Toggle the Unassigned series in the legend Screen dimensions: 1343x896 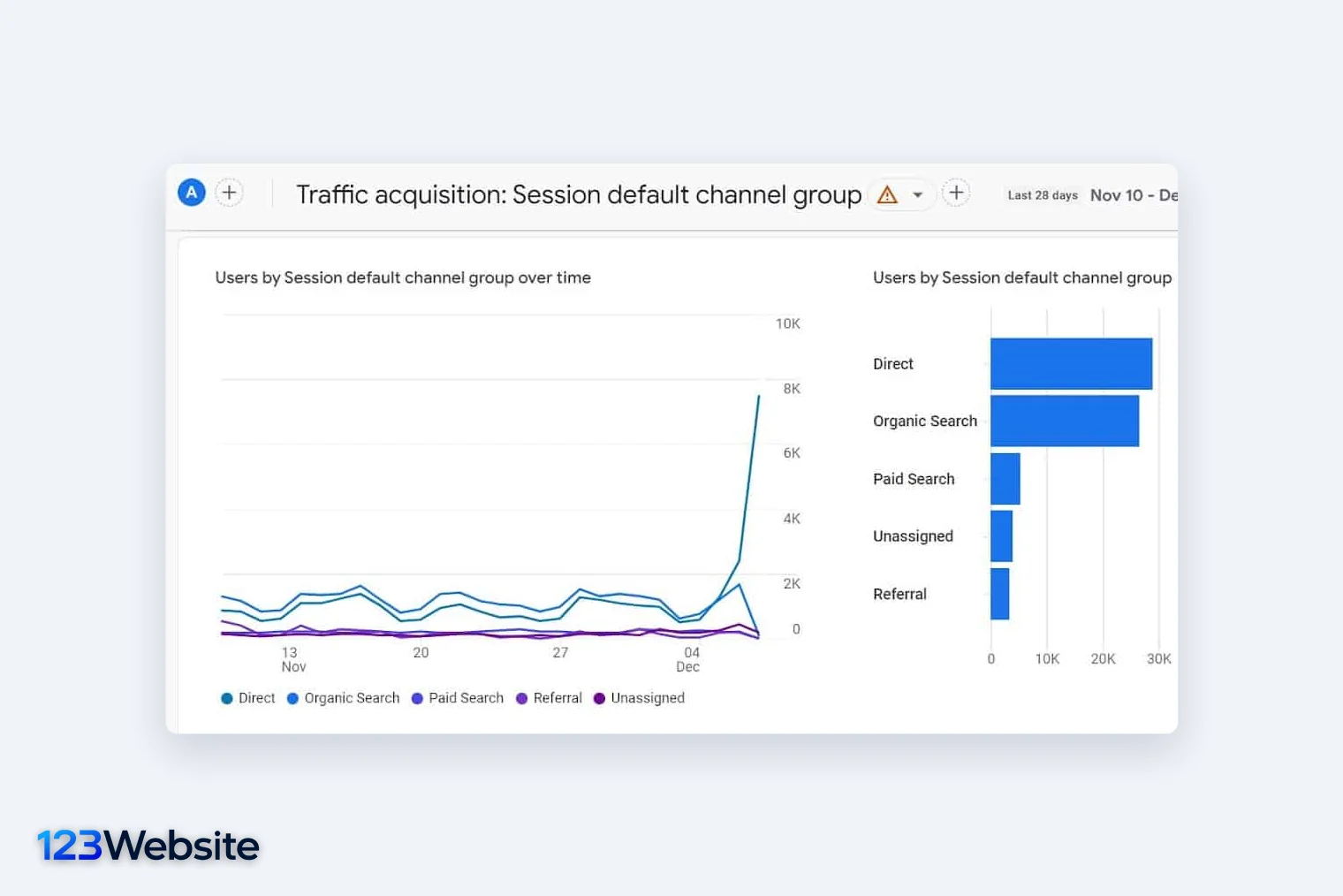click(x=640, y=698)
